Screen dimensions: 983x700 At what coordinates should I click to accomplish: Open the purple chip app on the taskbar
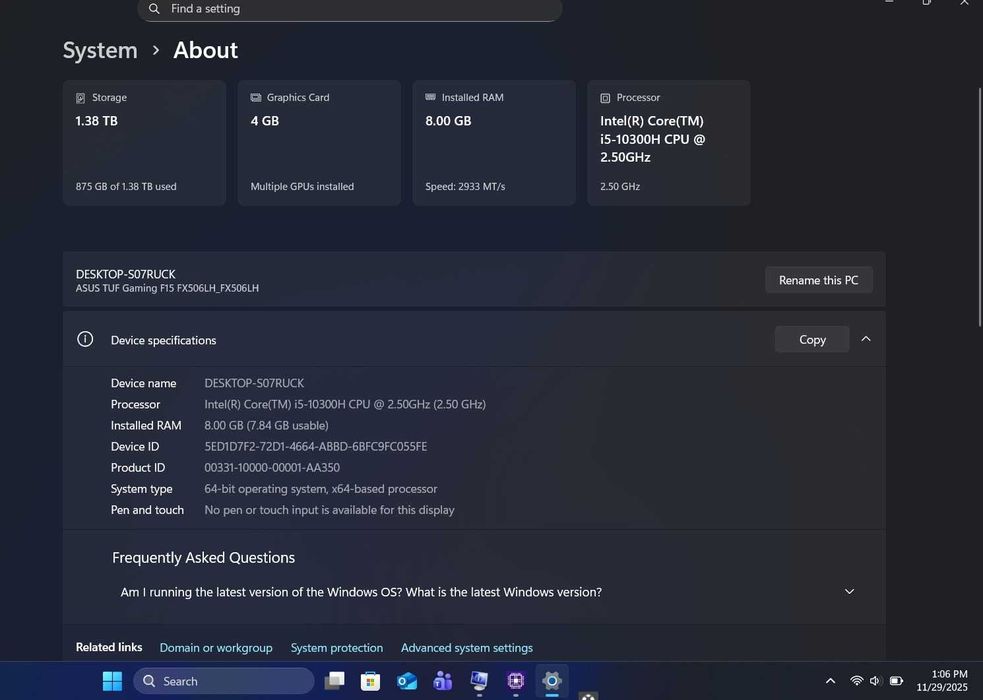pos(515,681)
